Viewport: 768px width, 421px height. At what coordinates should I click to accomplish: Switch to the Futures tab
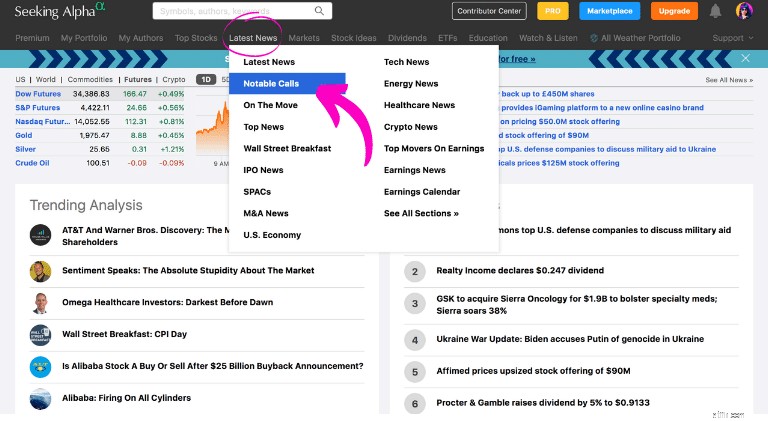pyautogui.click(x=138, y=79)
